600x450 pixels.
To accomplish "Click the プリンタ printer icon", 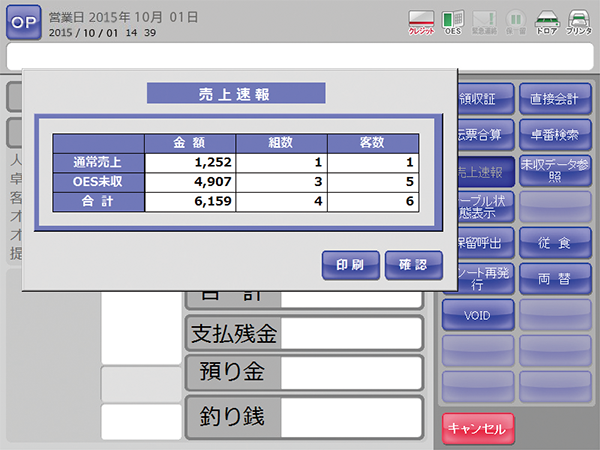I will click(579, 23).
